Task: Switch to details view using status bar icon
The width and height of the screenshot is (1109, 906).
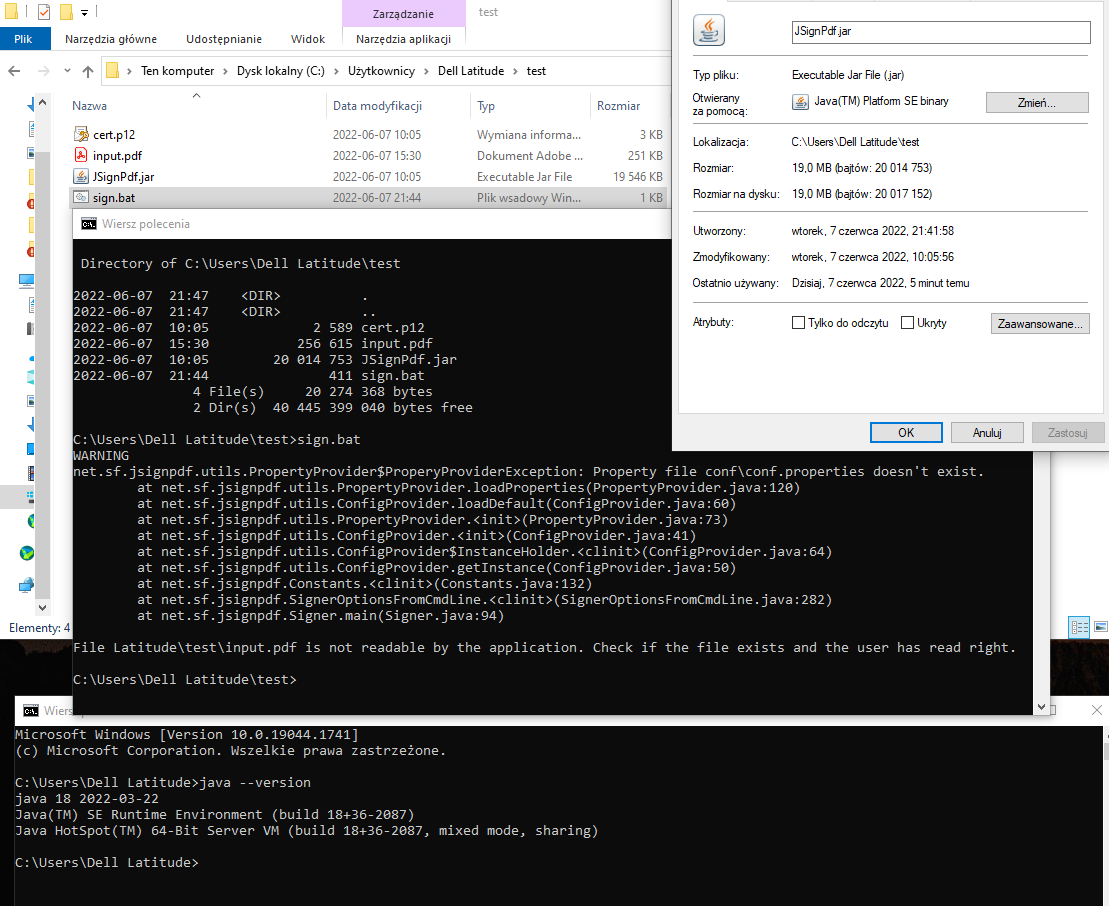Action: coord(1079,627)
